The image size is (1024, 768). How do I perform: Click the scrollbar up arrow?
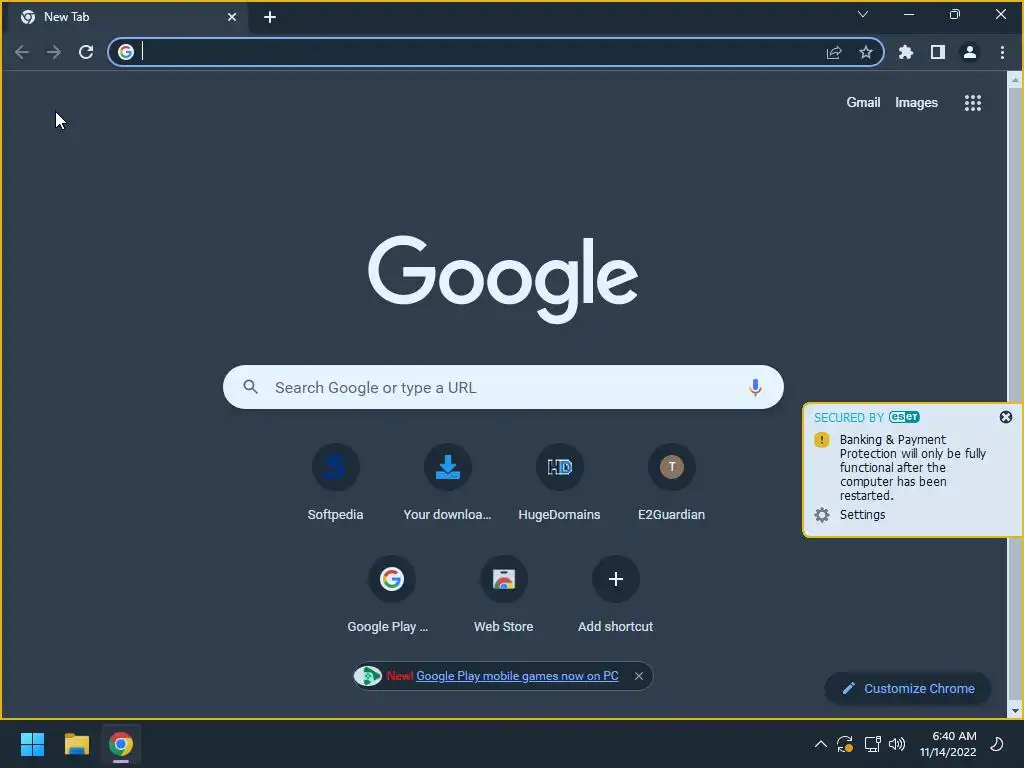(x=1014, y=80)
